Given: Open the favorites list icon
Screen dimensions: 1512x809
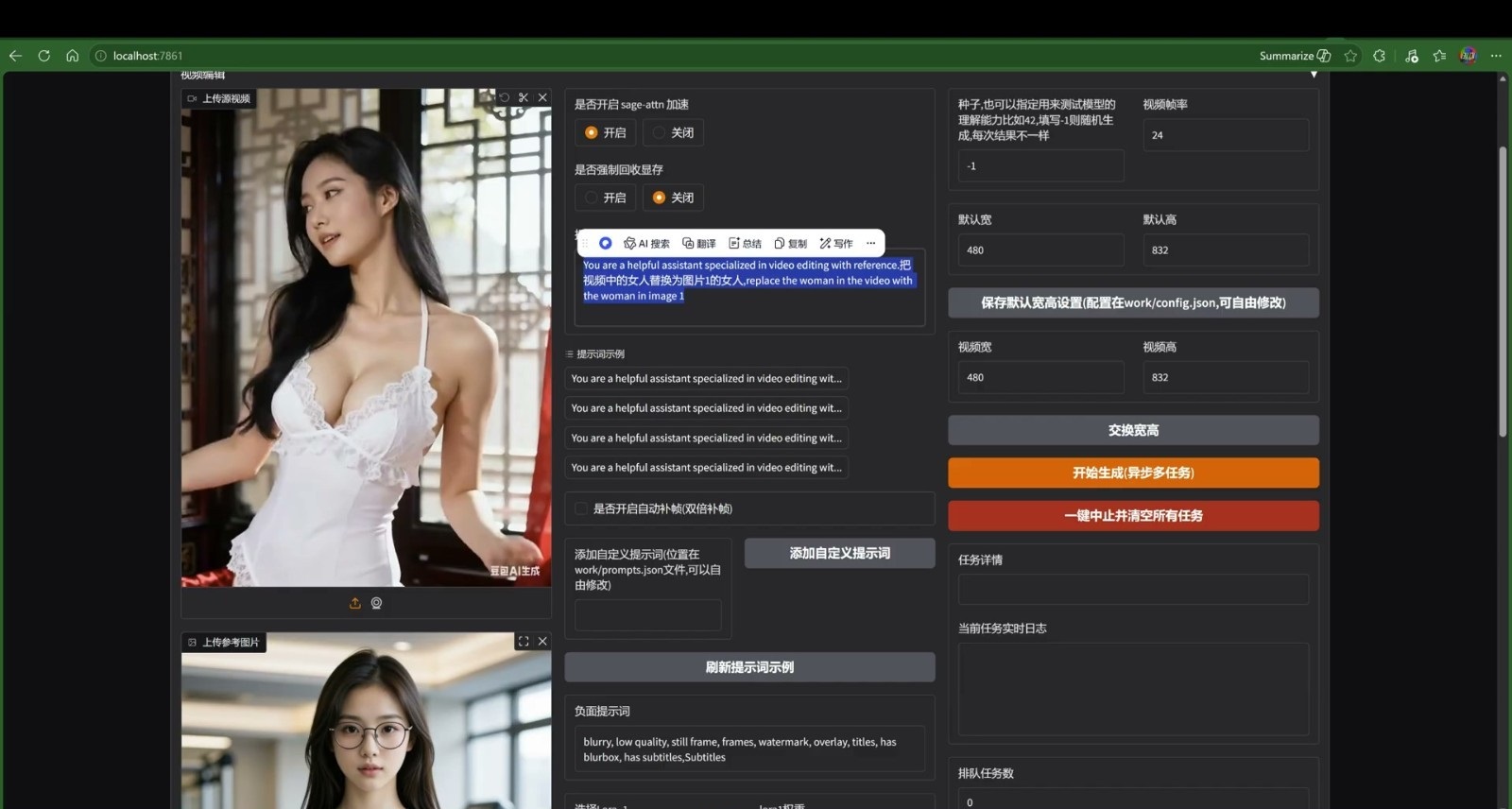Looking at the screenshot, I should tap(1439, 56).
